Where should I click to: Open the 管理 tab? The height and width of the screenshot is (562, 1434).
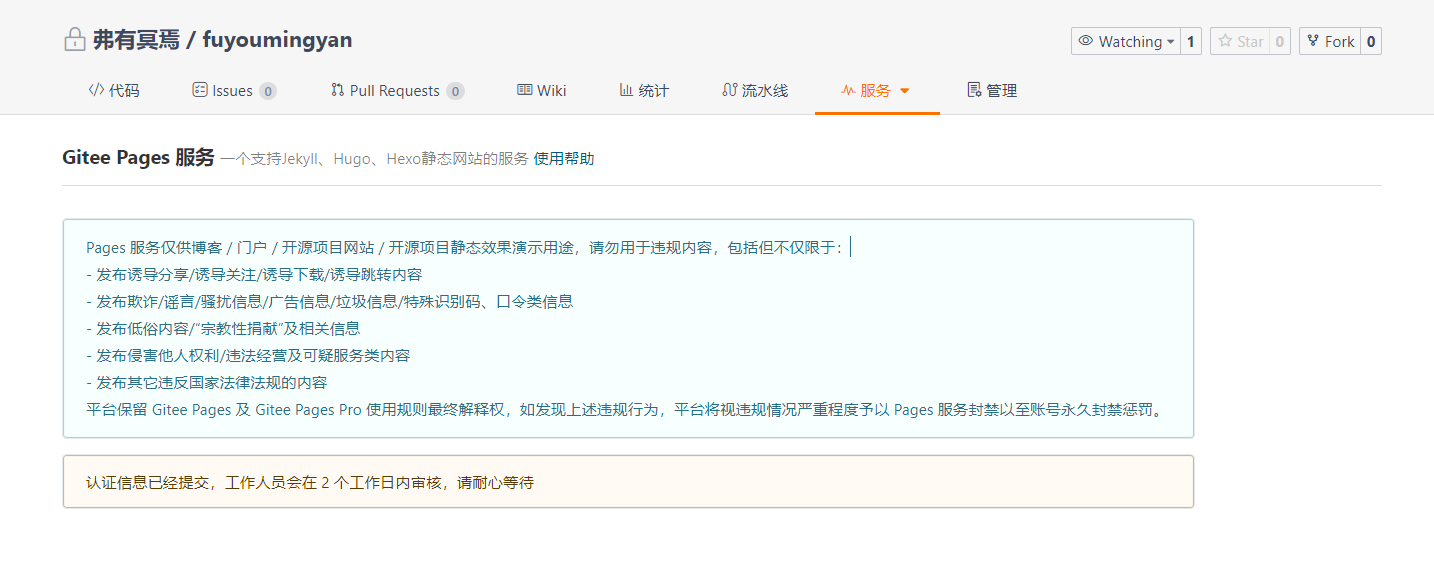point(992,90)
